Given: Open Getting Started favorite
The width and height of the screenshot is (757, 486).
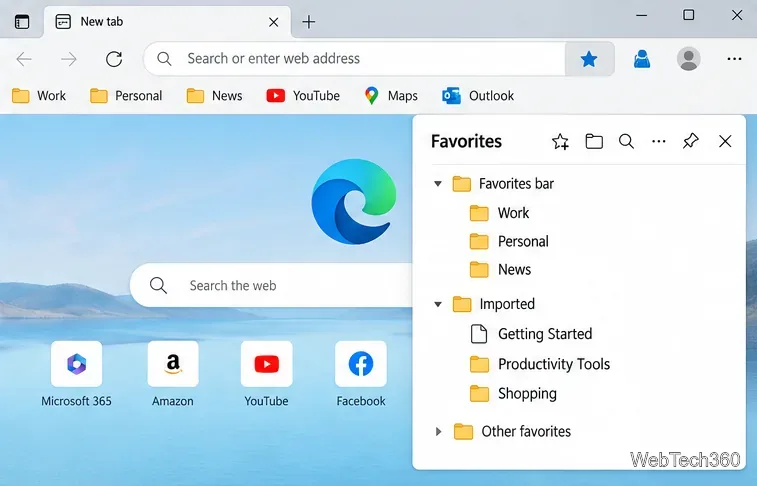Looking at the screenshot, I should click(531, 334).
